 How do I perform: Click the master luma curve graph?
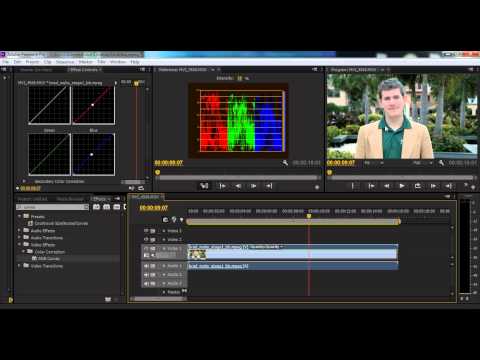49,105
